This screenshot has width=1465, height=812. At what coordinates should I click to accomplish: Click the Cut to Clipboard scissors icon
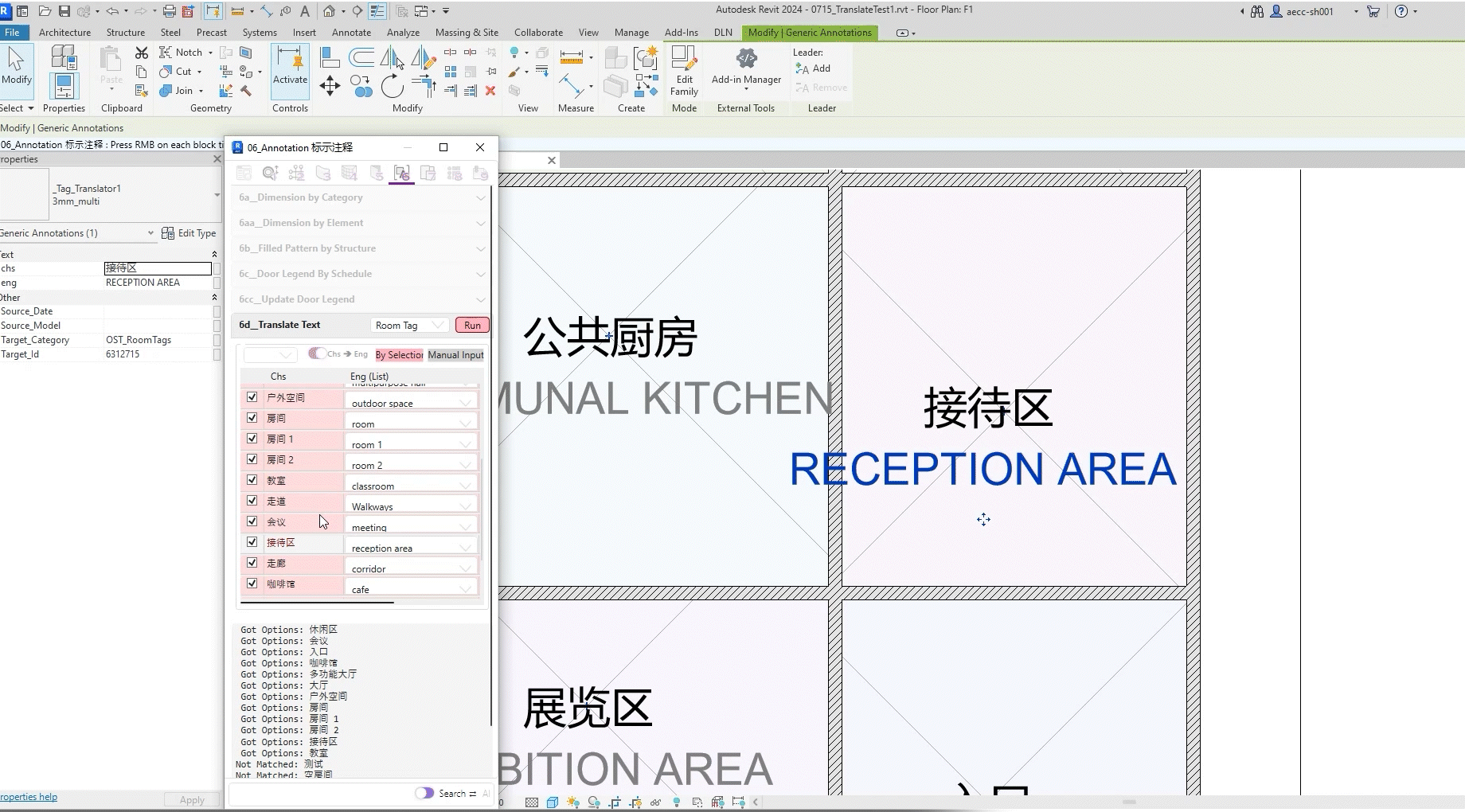coord(142,53)
